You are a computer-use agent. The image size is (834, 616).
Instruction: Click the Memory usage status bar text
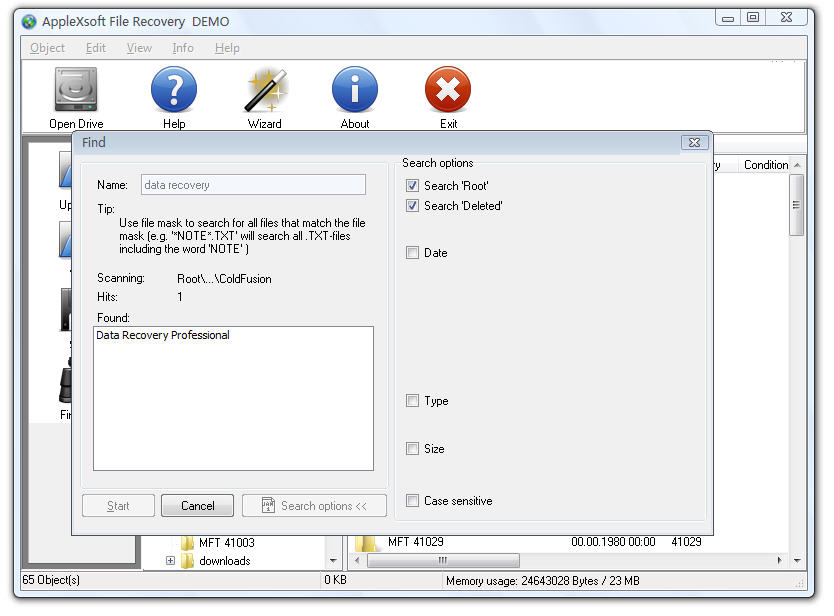(543, 581)
